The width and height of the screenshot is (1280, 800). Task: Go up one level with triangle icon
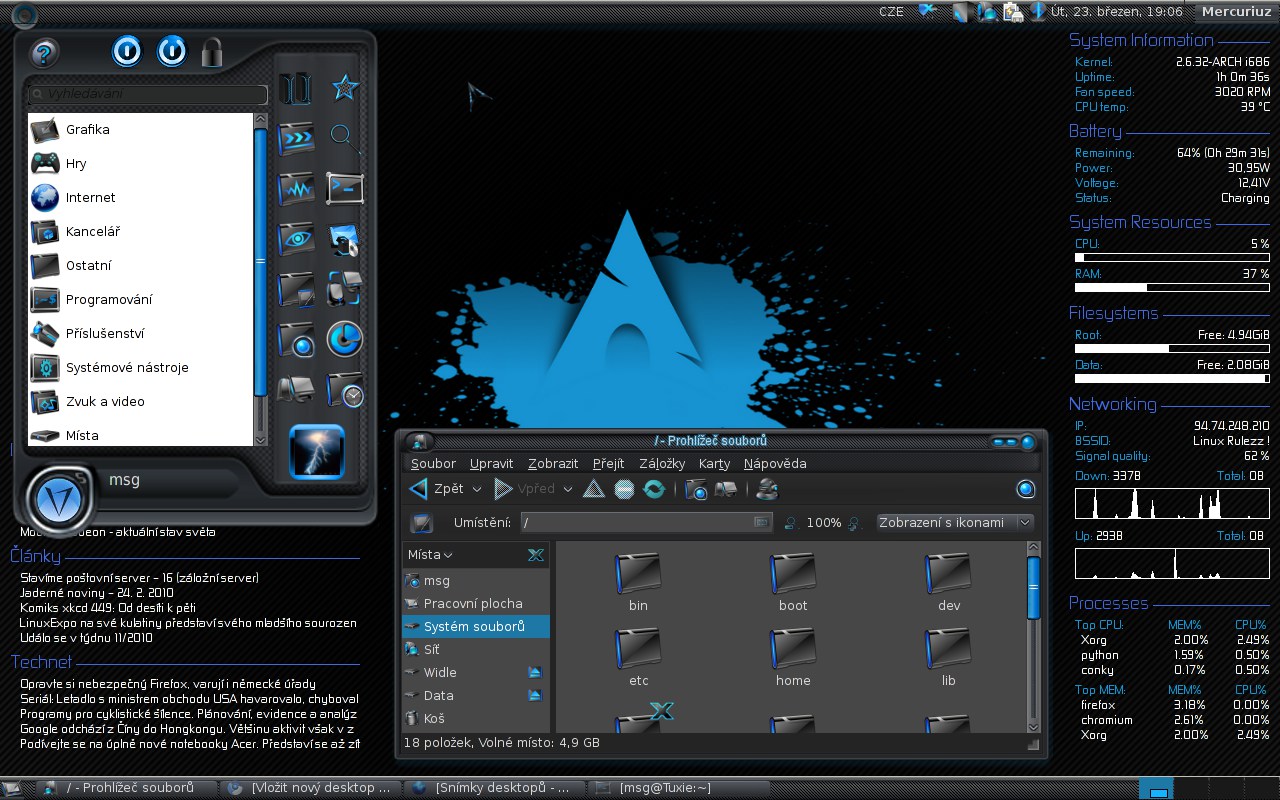594,489
